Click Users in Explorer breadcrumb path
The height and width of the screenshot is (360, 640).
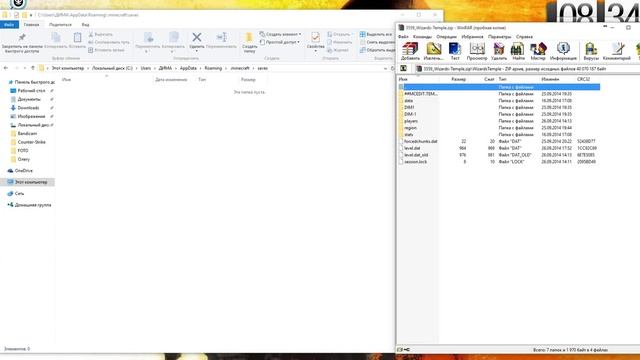[x=146, y=68]
